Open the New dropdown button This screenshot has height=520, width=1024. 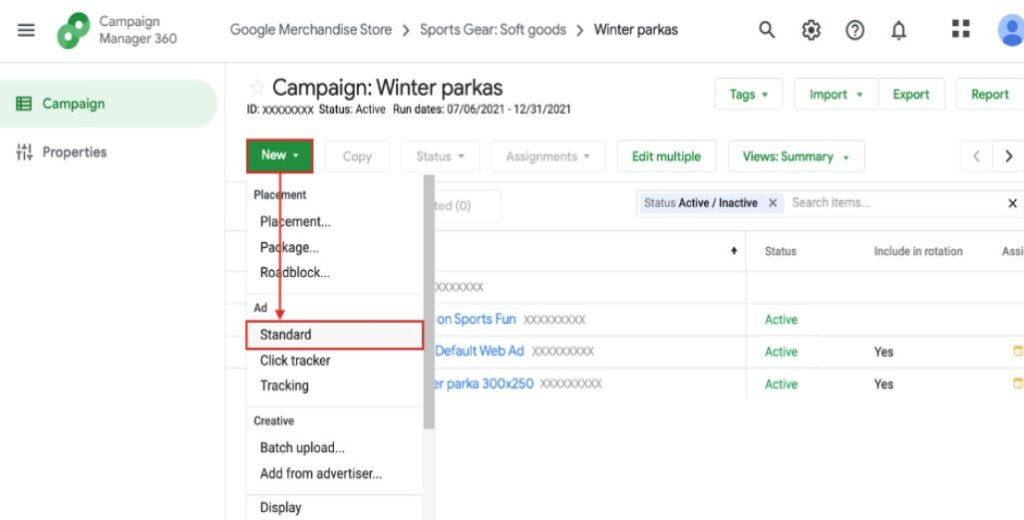click(280, 155)
